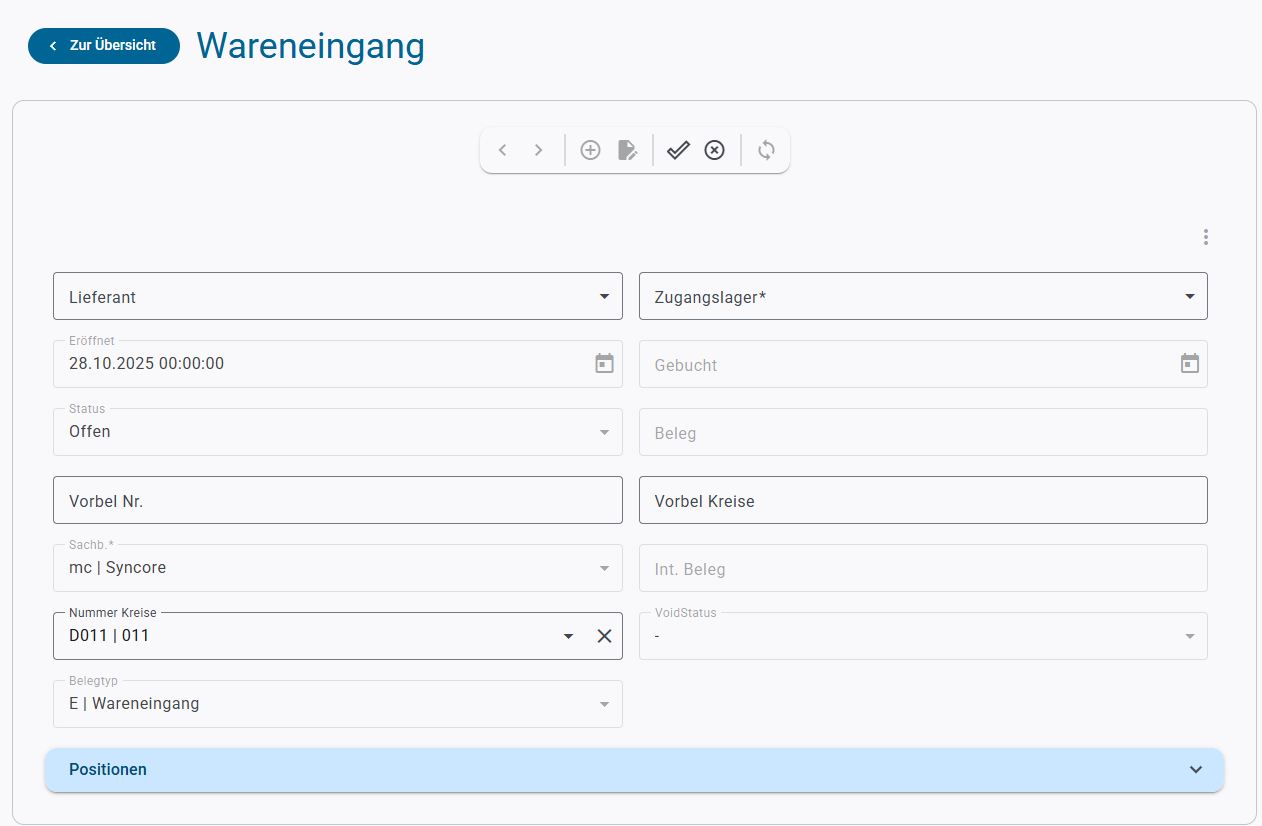
Task: Clear the Nummer Kreise selection with the X
Action: coord(604,636)
